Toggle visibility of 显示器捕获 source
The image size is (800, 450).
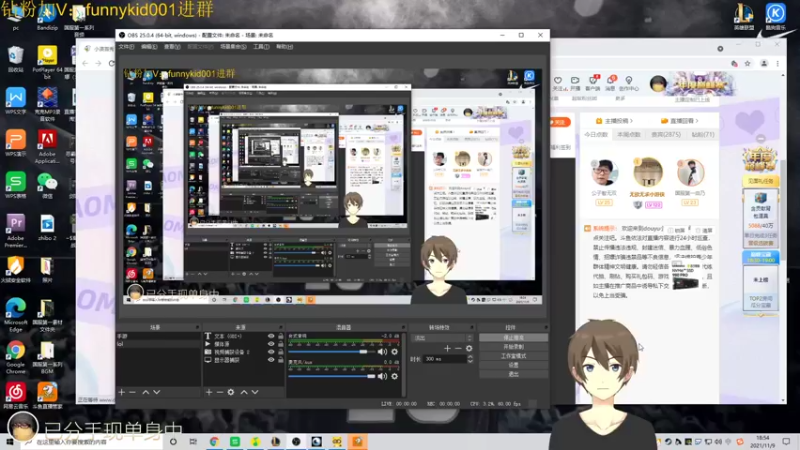pyautogui.click(x=271, y=360)
